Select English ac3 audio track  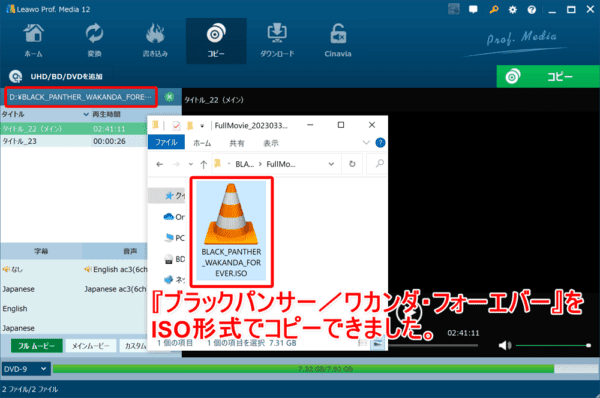pos(116,269)
